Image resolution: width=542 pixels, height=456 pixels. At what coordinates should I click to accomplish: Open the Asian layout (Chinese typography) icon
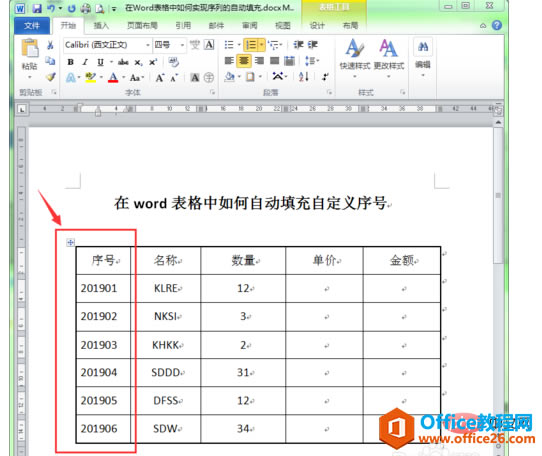pos(278,76)
